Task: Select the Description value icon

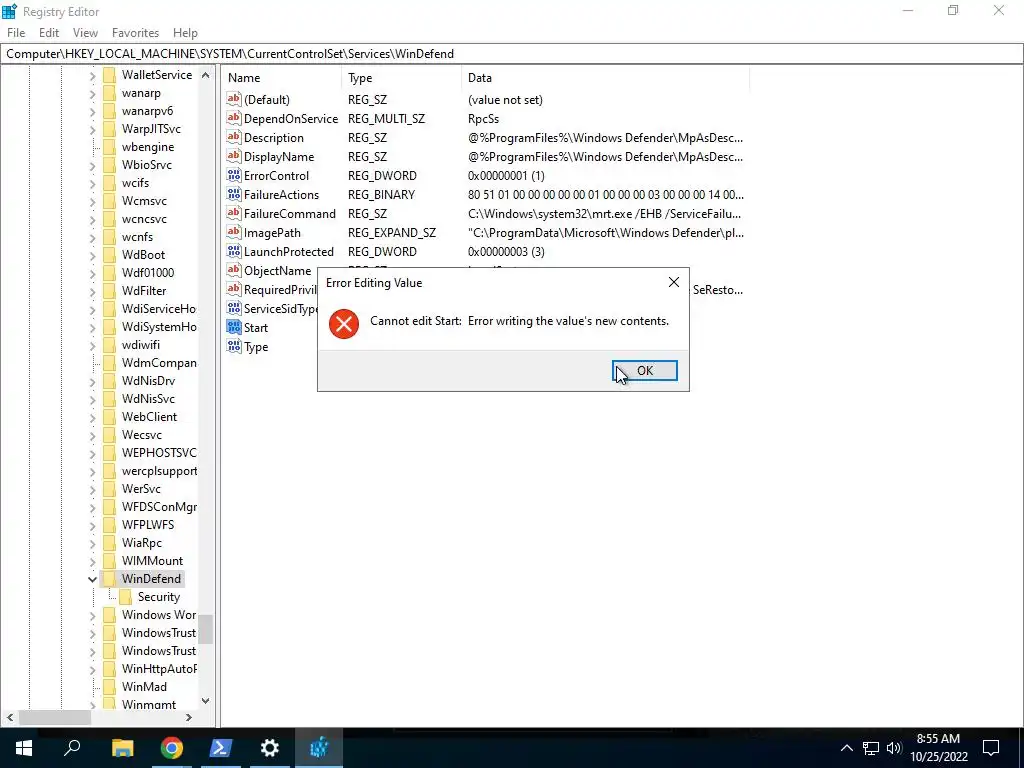Action: click(234, 137)
